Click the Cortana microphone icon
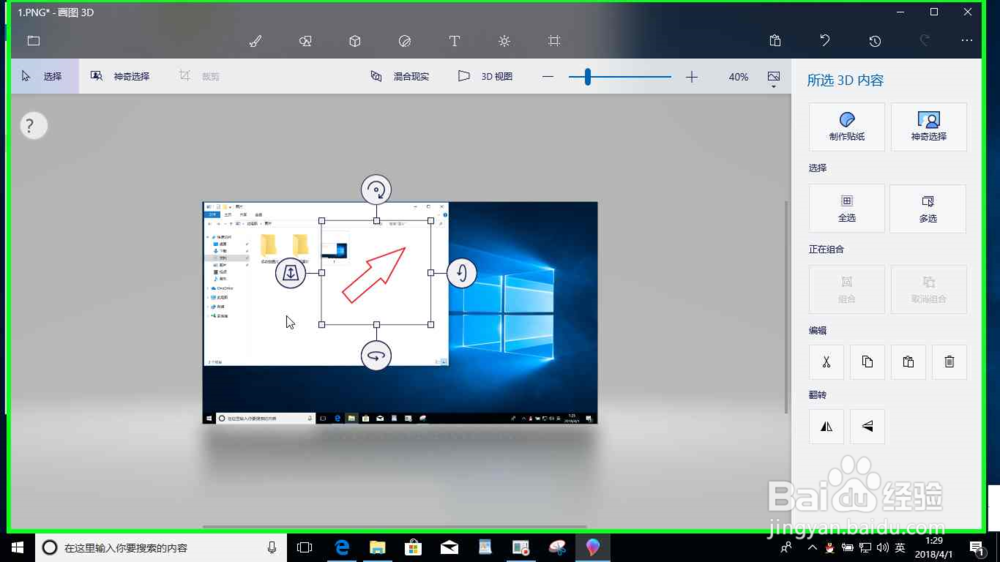Viewport: 1000px width, 562px height. 272,547
